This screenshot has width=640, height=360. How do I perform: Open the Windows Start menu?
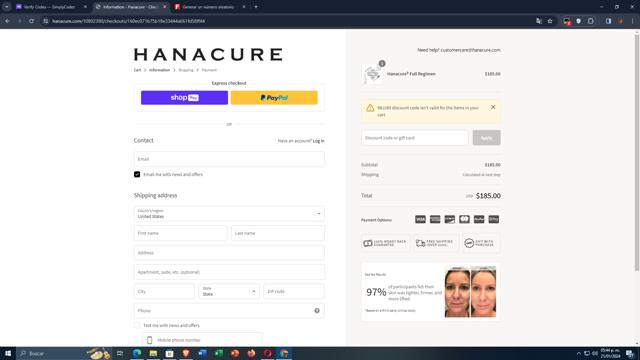(8, 353)
